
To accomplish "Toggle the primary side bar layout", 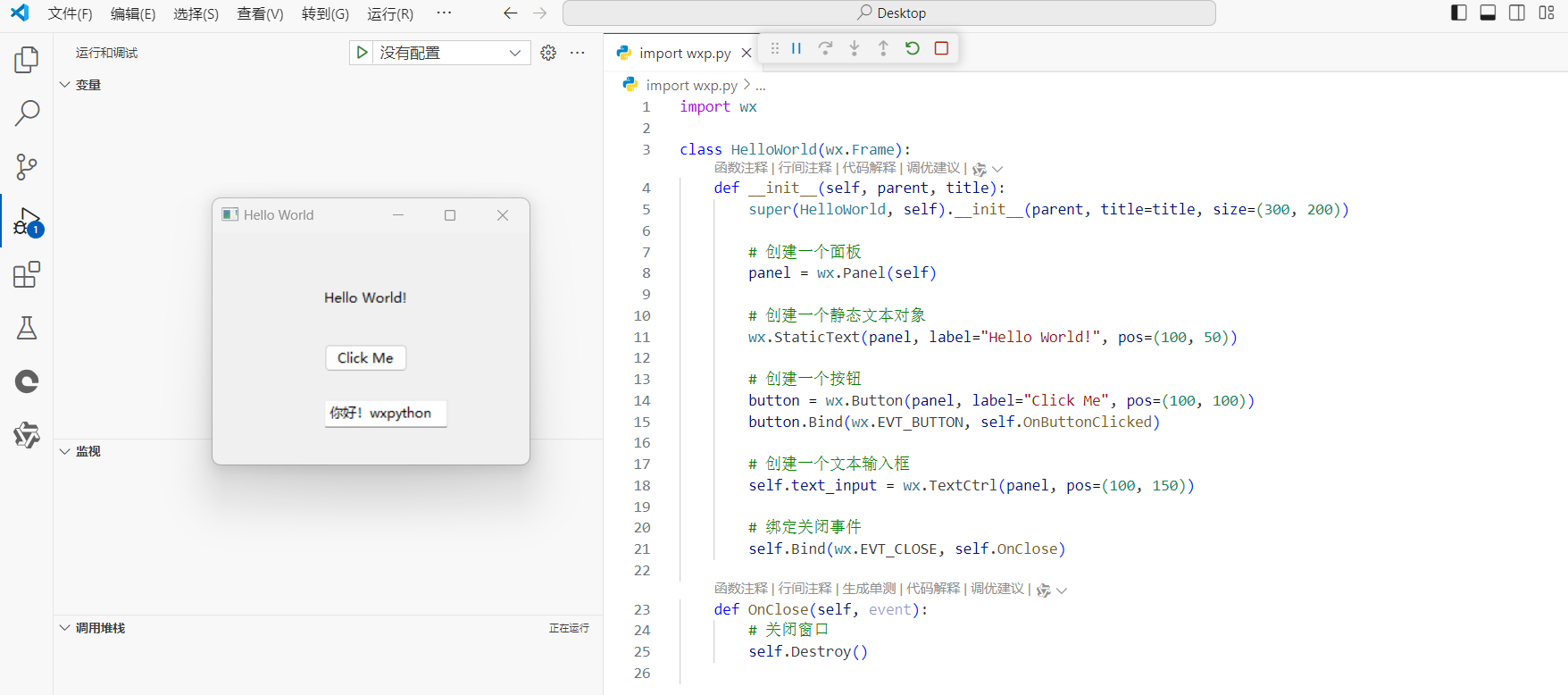I will point(1459,13).
